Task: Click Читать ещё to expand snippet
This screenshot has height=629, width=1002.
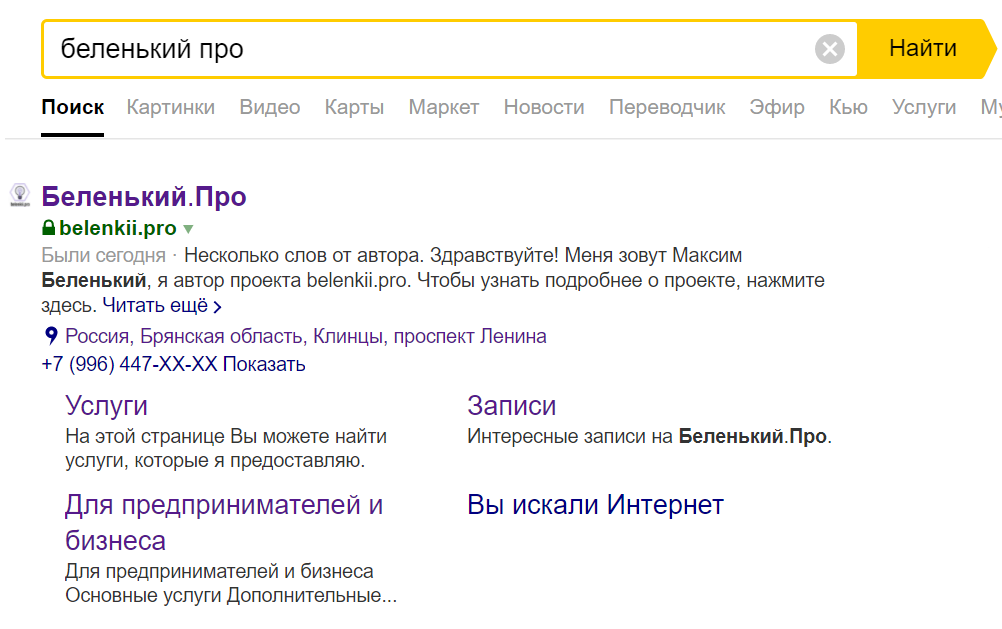Action: click(162, 306)
